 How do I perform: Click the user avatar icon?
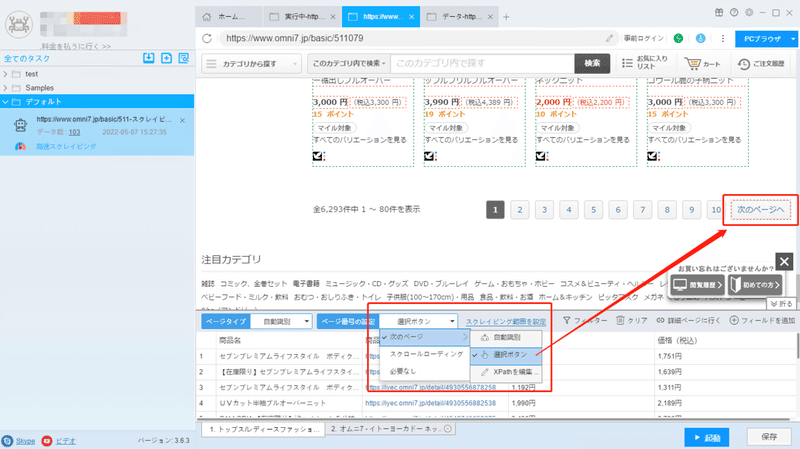(19, 24)
